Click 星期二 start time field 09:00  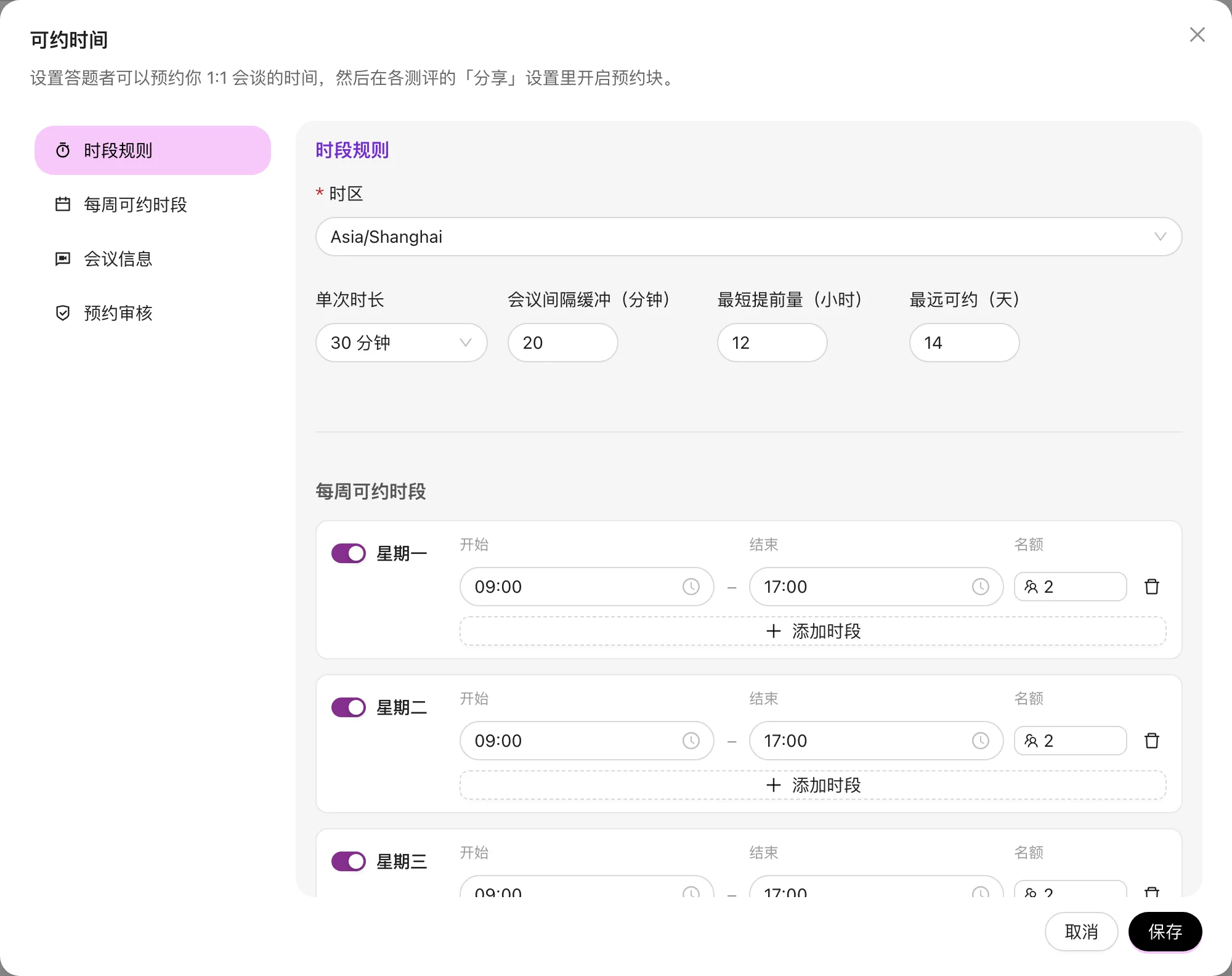pyautogui.click(x=586, y=741)
